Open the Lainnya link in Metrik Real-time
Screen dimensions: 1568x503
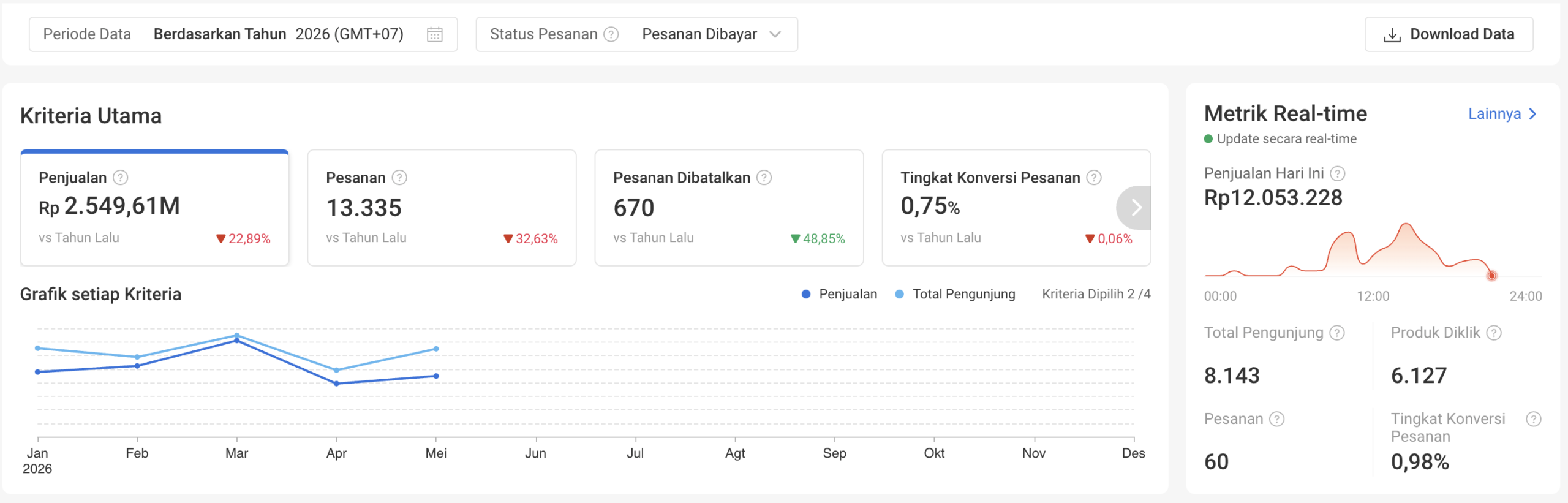1503,114
